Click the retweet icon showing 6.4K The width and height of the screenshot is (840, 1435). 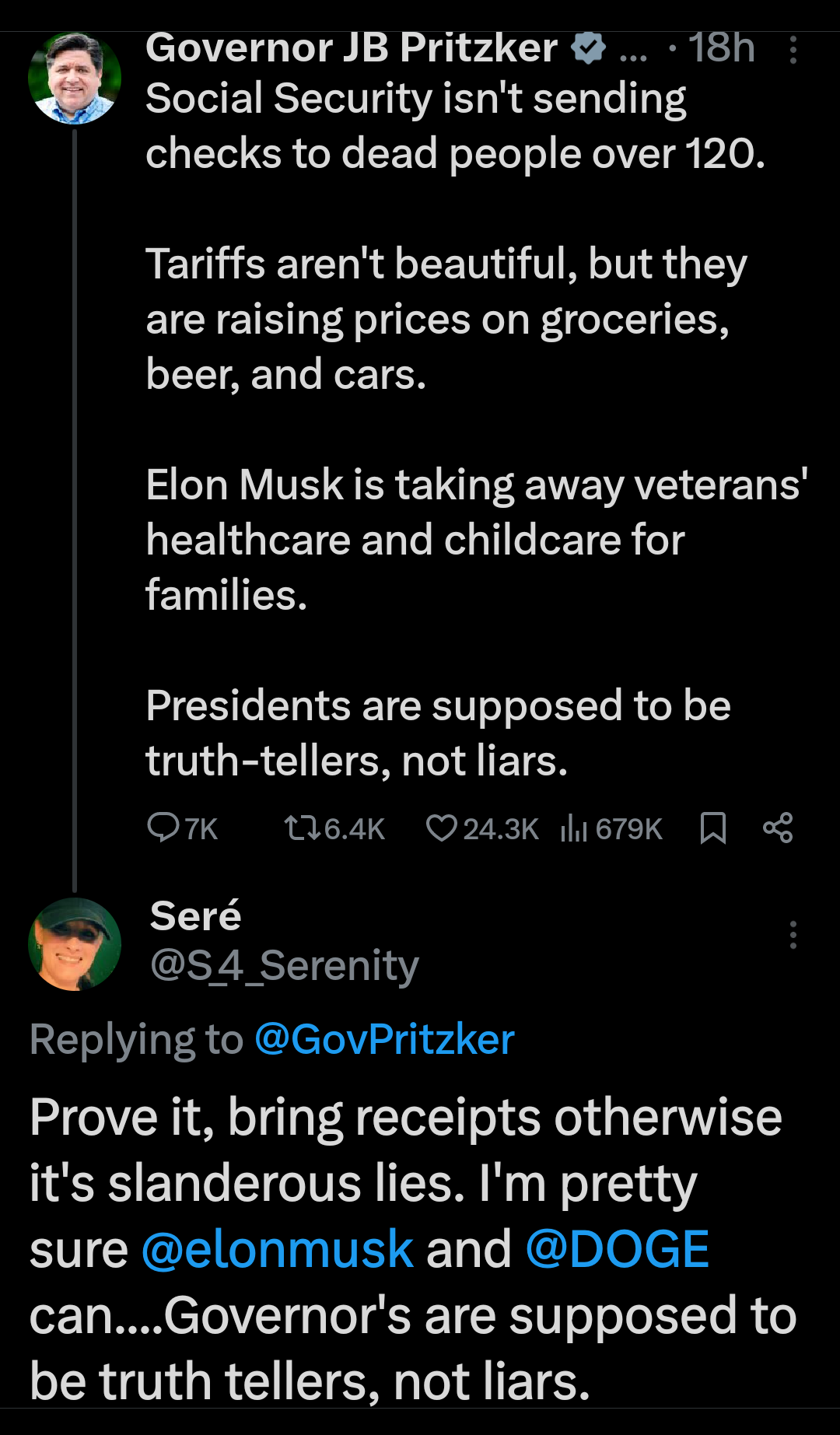pos(302,828)
